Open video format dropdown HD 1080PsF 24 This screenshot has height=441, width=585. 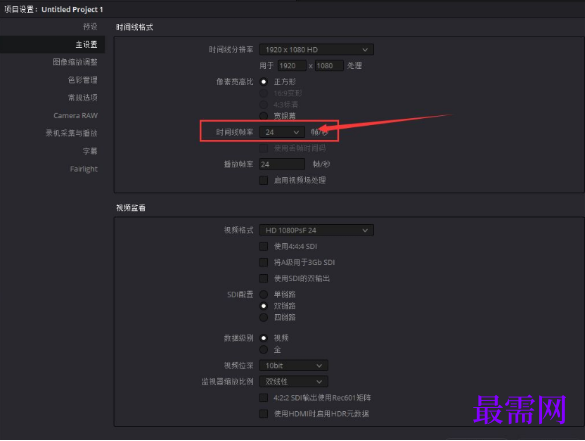click(x=316, y=230)
